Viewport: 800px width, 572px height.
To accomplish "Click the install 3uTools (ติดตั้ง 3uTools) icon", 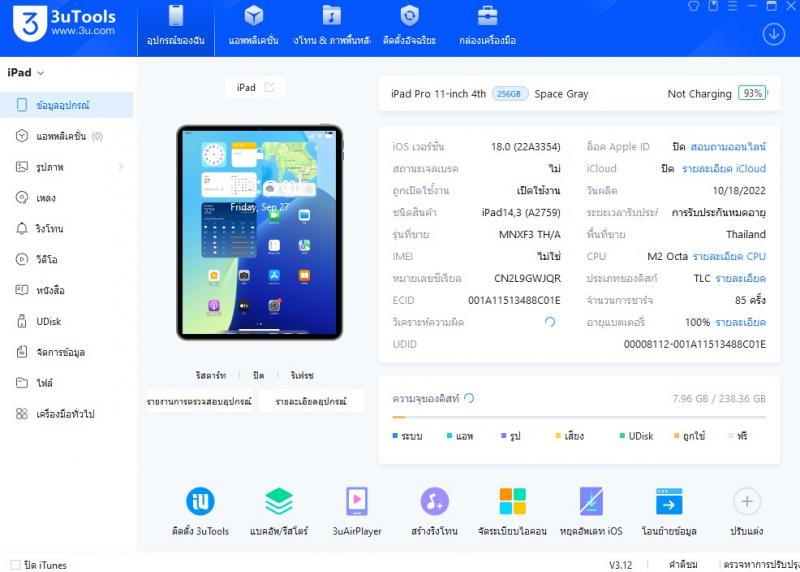I will 200,502.
